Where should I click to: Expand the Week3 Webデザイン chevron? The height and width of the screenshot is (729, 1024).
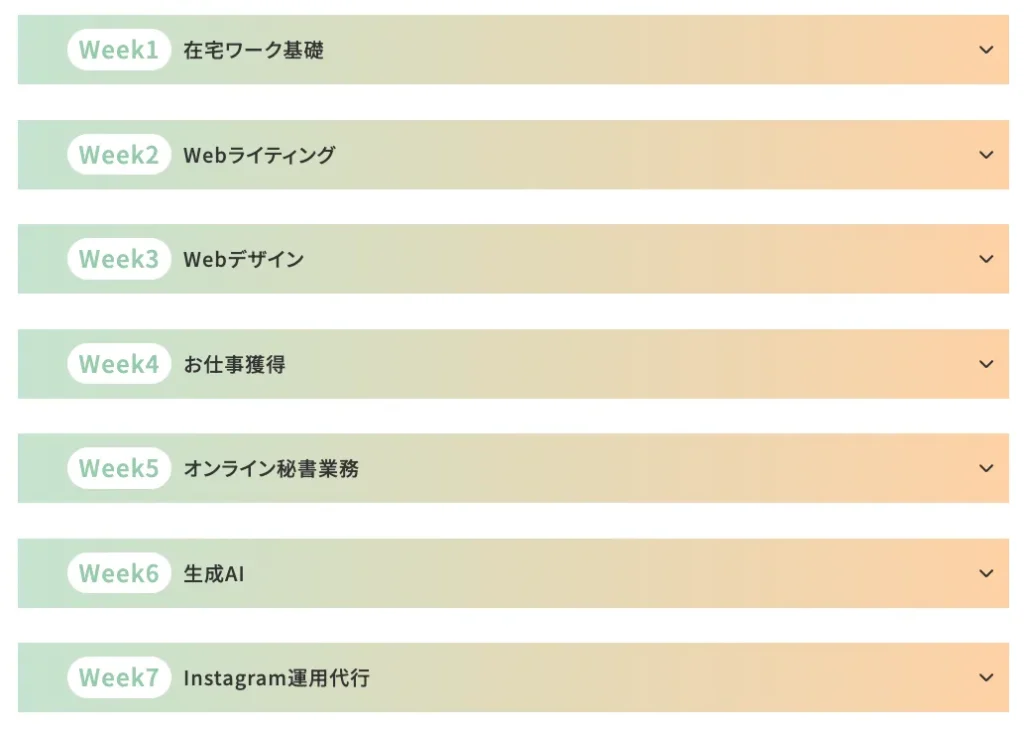tap(986, 259)
